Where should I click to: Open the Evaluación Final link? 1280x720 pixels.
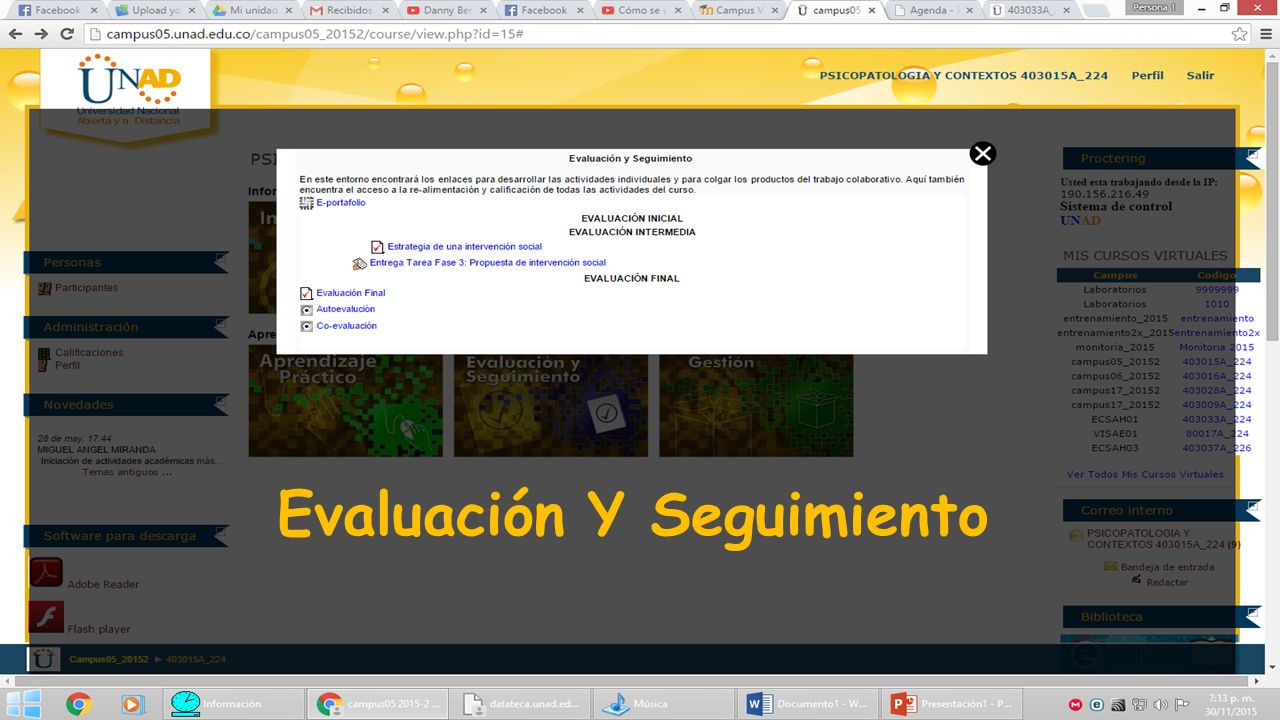(x=350, y=293)
